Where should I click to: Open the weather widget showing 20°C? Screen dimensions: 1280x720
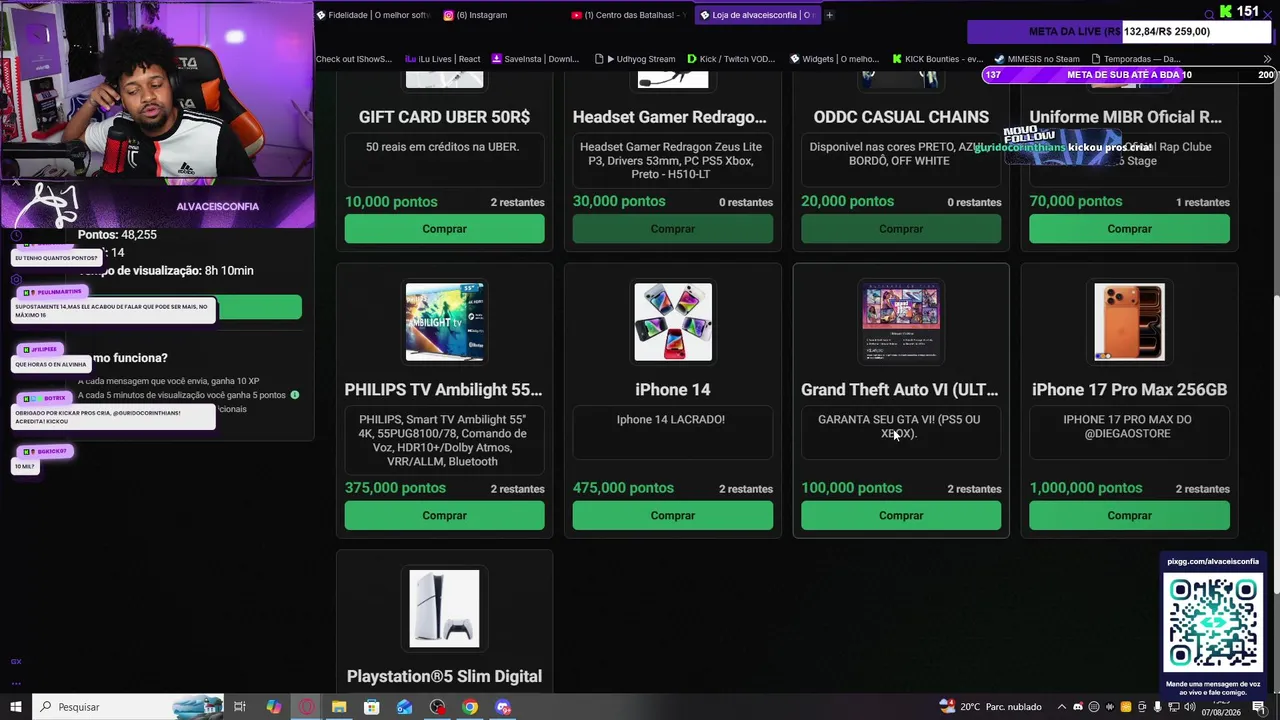click(x=990, y=707)
